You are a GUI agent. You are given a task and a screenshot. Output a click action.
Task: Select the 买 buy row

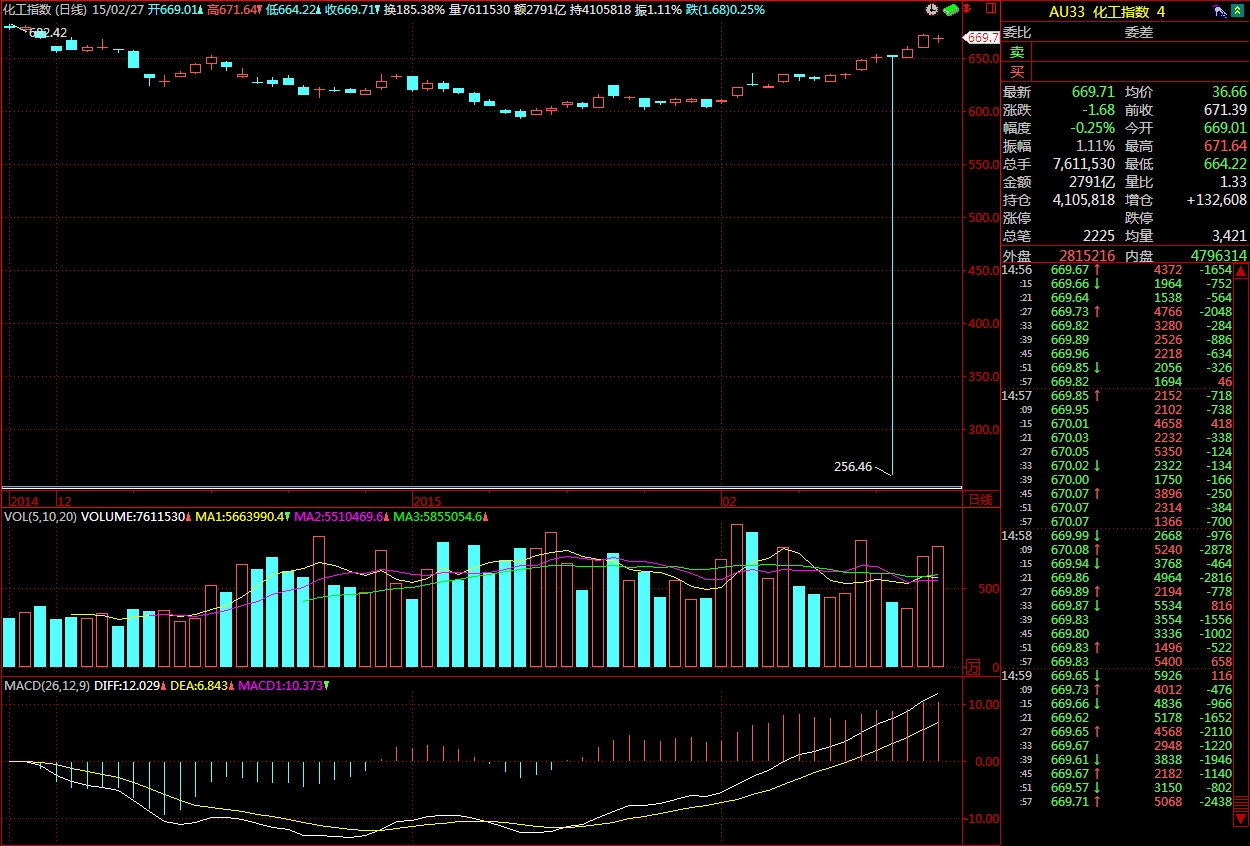(1016, 71)
